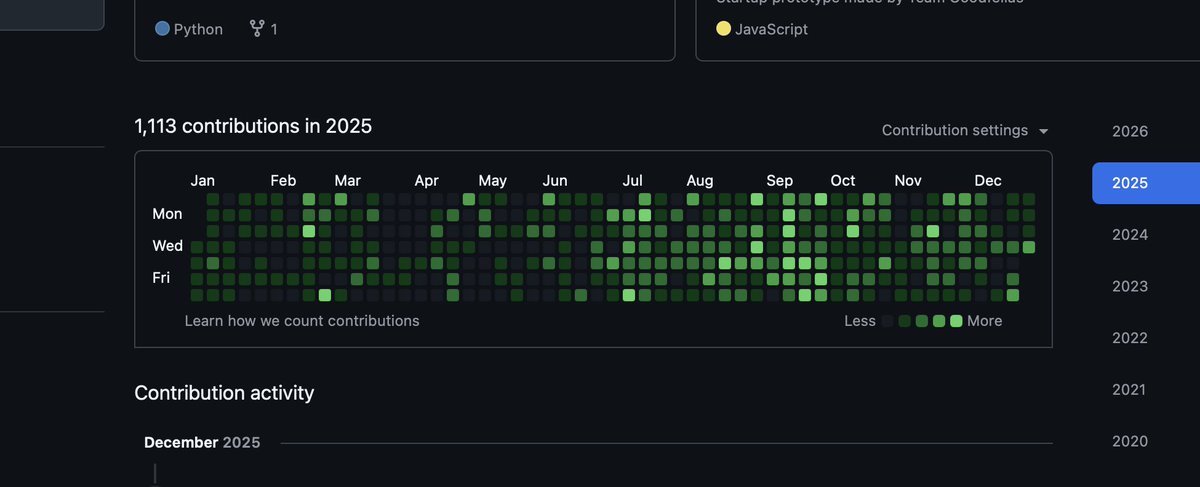Viewport: 1200px width, 487px height.
Task: Select the highlighted 2025 year button
Action: click(1146, 183)
